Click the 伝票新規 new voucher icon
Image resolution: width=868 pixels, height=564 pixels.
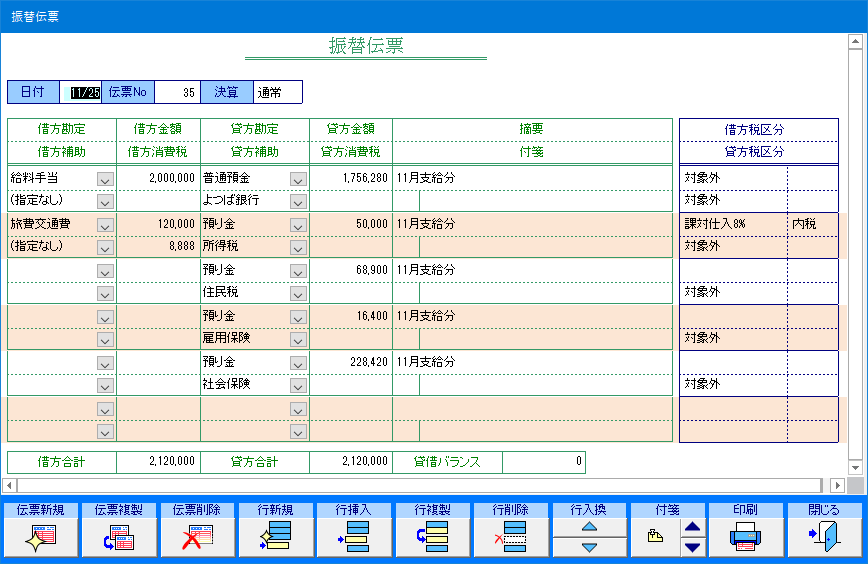(40, 537)
